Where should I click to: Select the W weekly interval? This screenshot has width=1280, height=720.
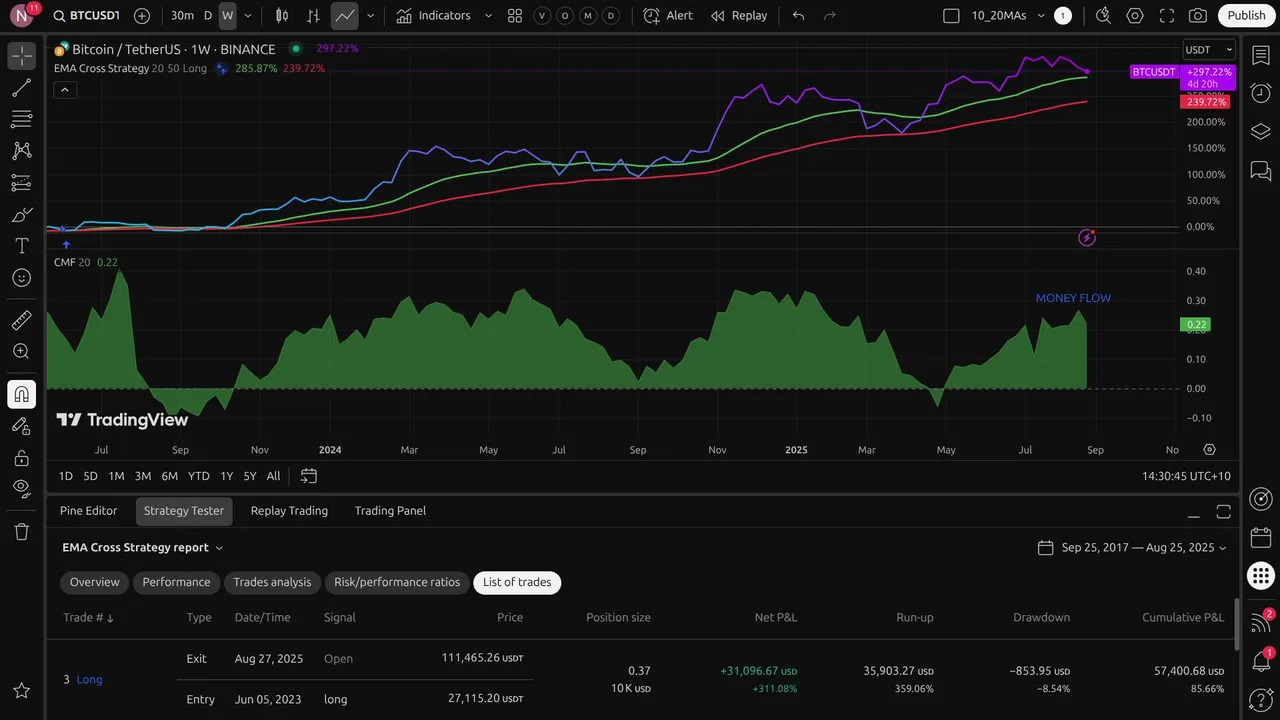pos(227,16)
